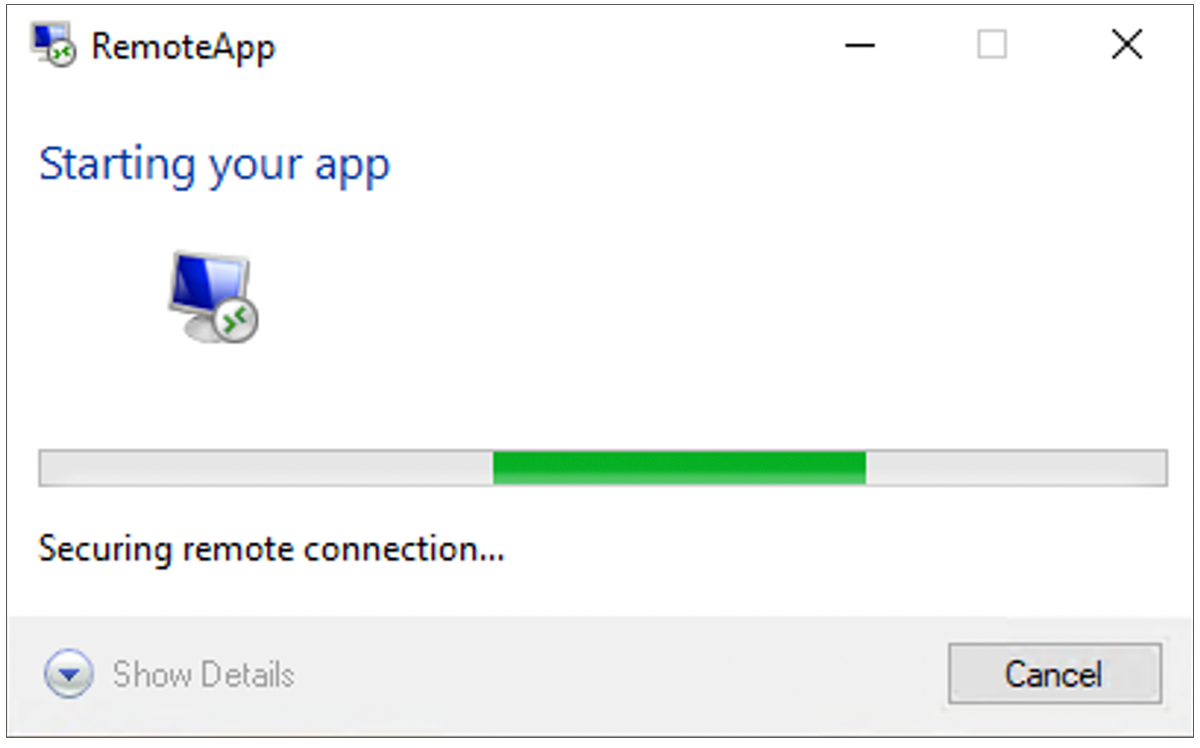The height and width of the screenshot is (748, 1200).
Task: Click the Show Details label
Action: tap(203, 675)
